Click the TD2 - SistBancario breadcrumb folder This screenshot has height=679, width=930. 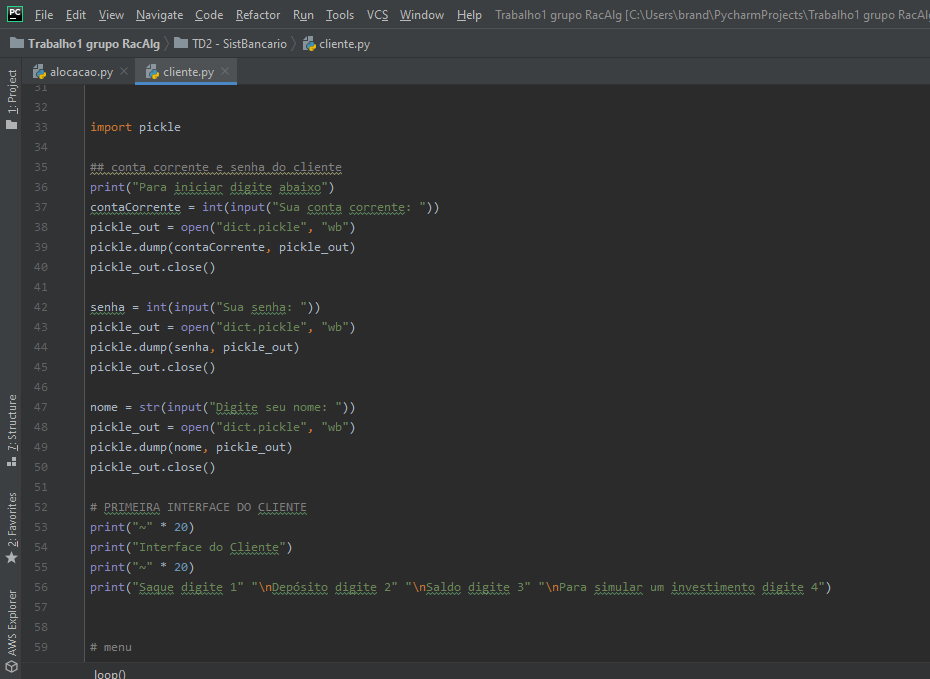tap(231, 44)
